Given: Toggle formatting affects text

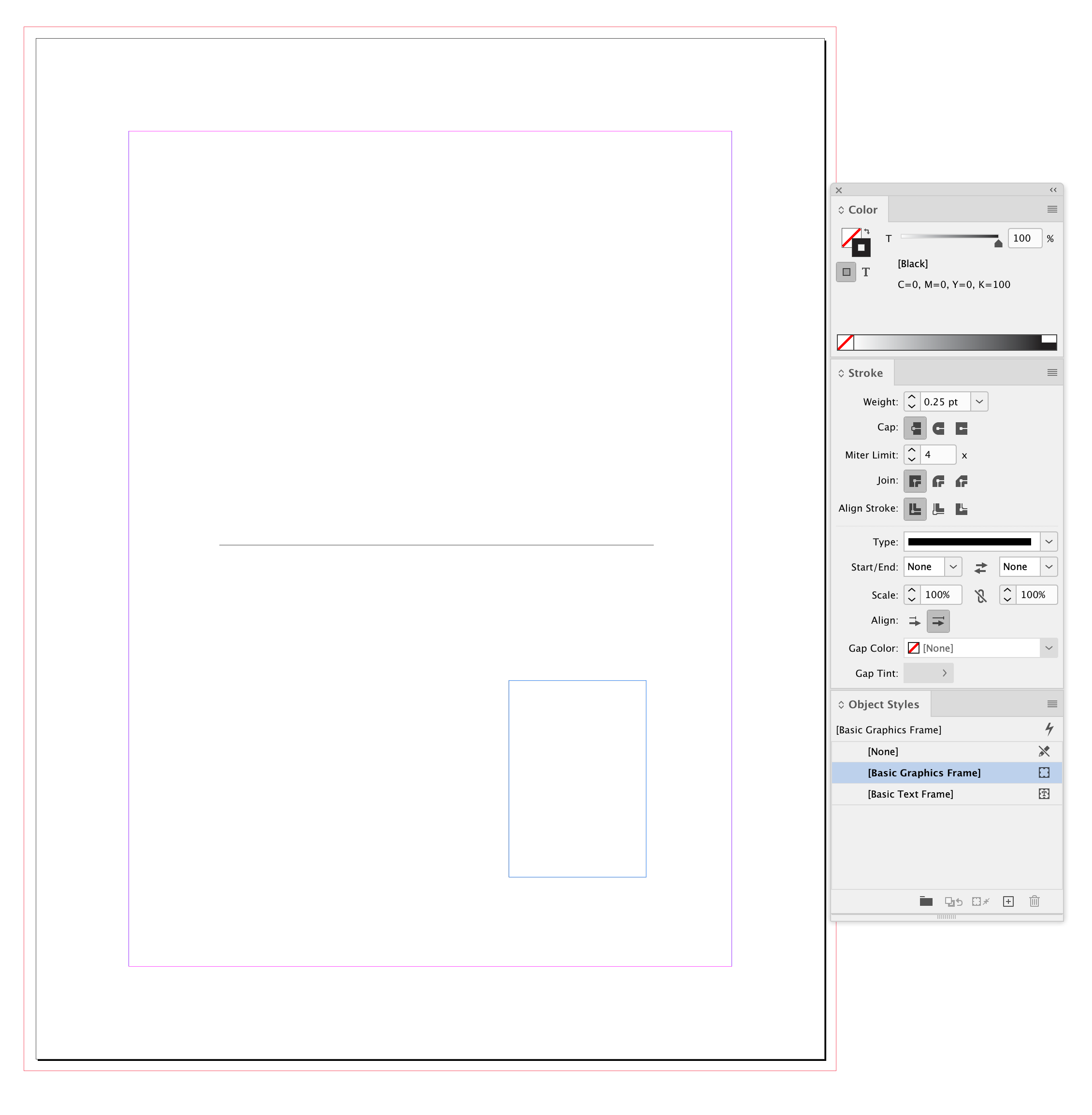Looking at the screenshot, I should [x=866, y=272].
